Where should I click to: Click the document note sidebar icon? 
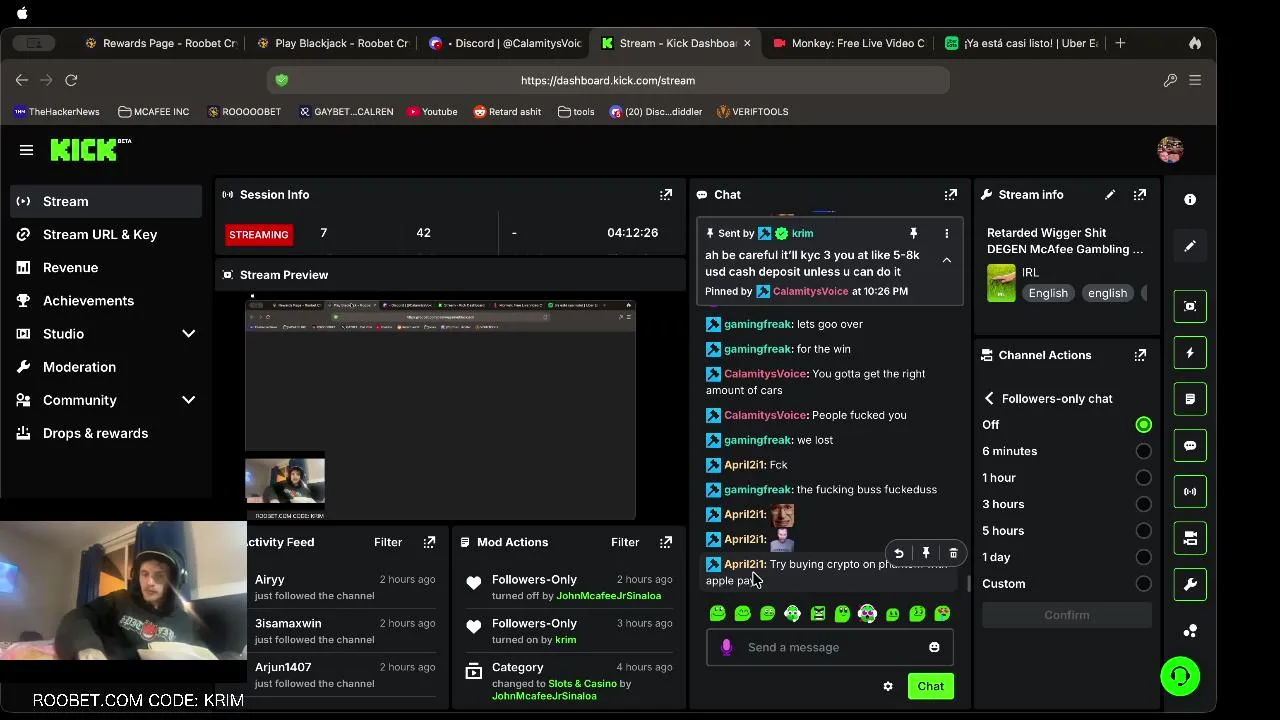tap(1190, 399)
